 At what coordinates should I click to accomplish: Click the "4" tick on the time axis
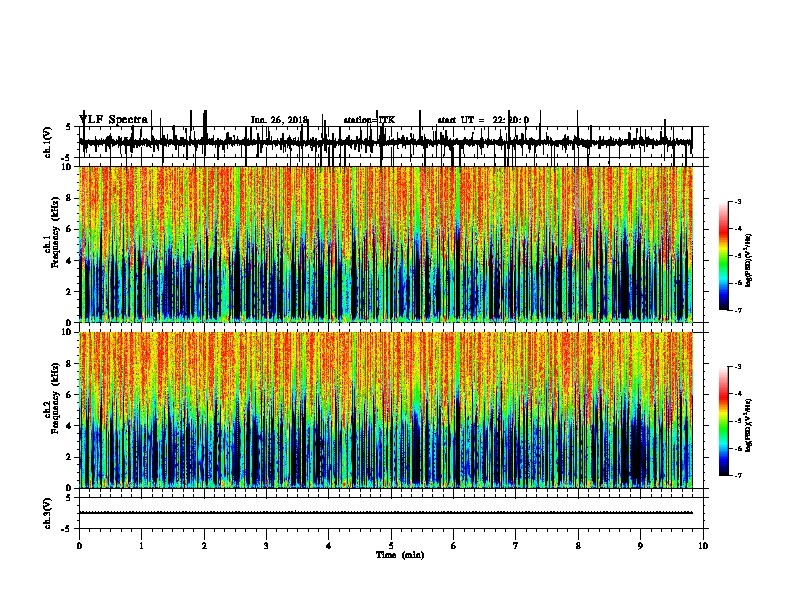(x=329, y=546)
